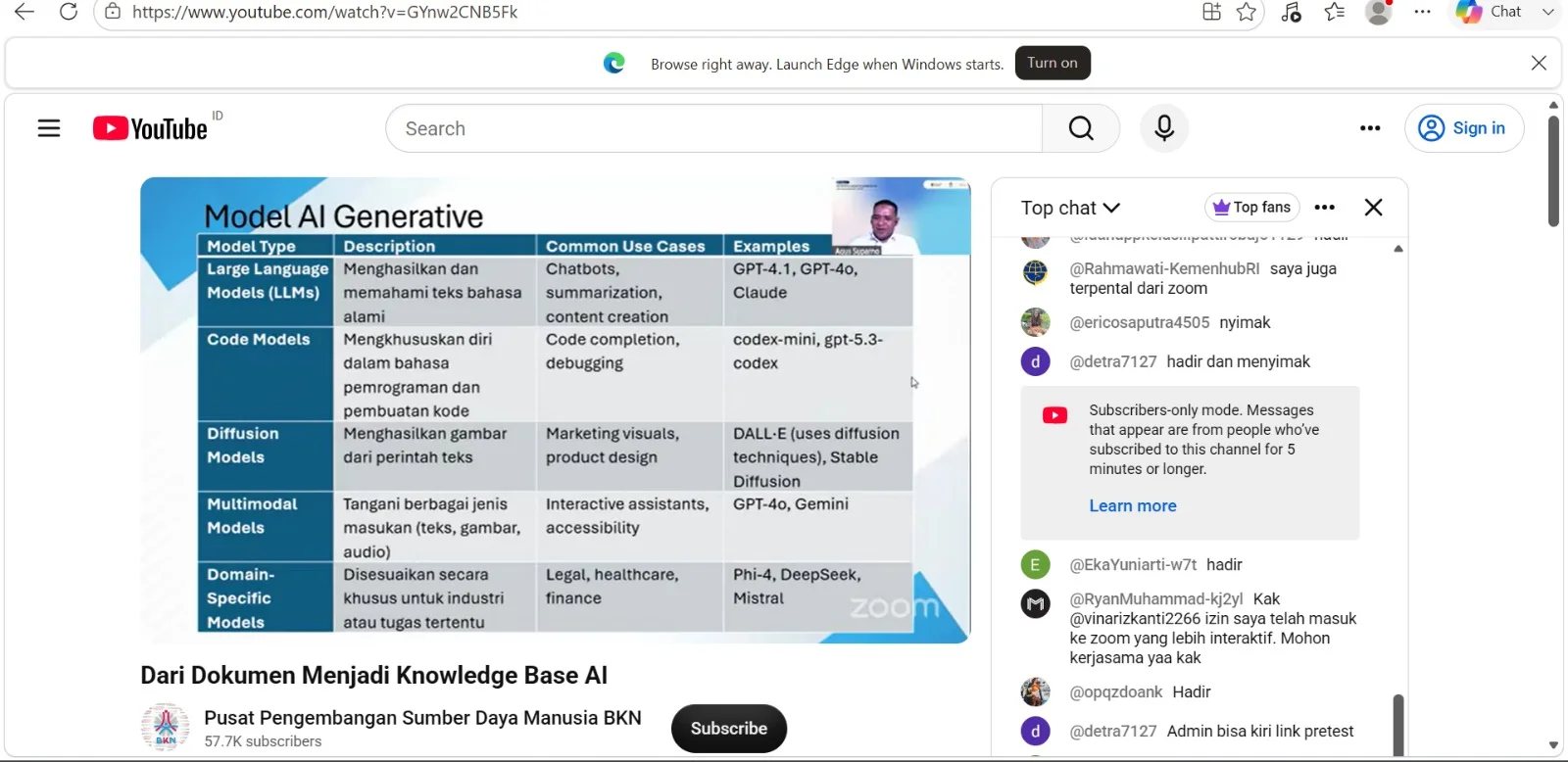Click the Learn more link in chat notice
The image size is (1568, 762).
tap(1133, 505)
